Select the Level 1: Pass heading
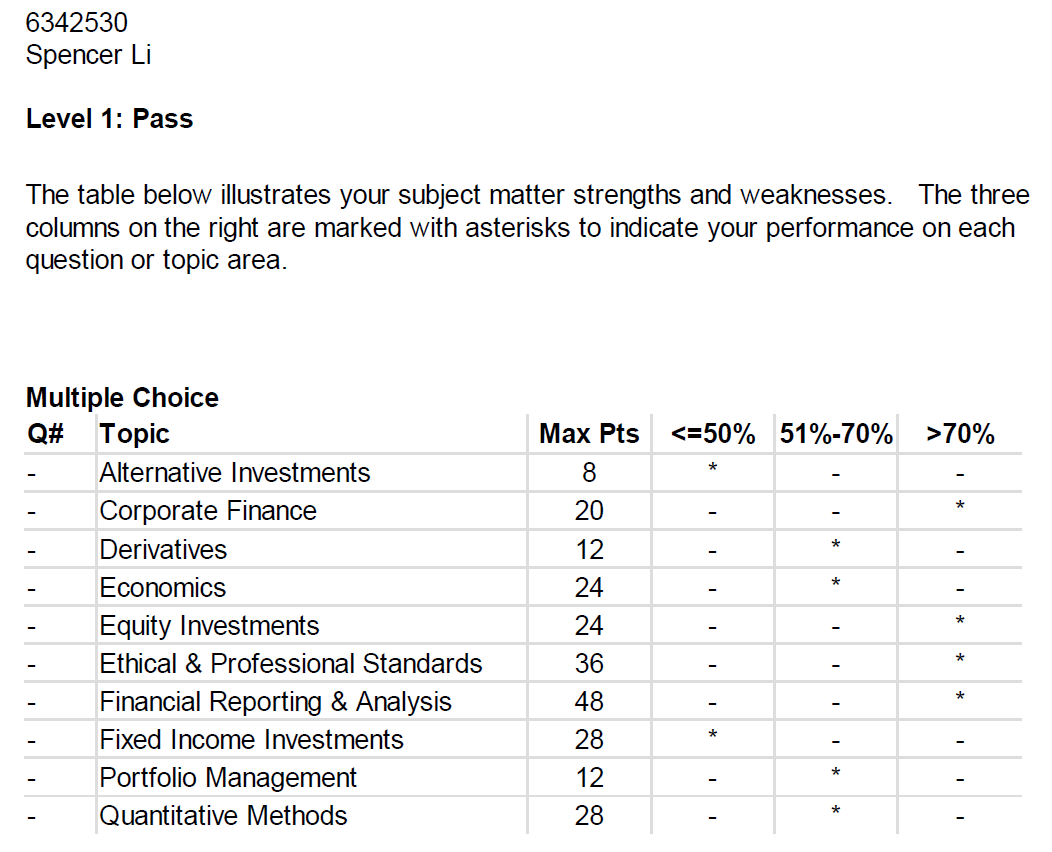Viewport: 1052px width, 852px height. tap(109, 119)
